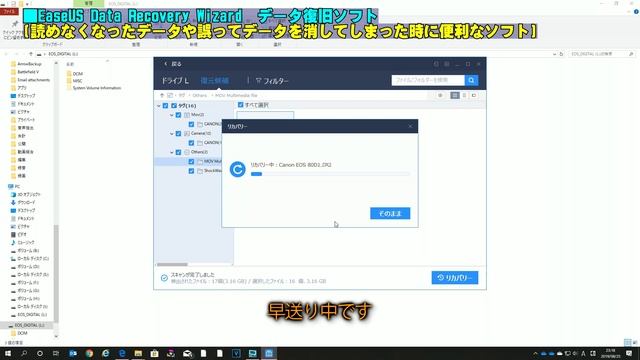Uncheck the Camera tree checkbox
The height and width of the screenshot is (360, 640).
[178, 133]
